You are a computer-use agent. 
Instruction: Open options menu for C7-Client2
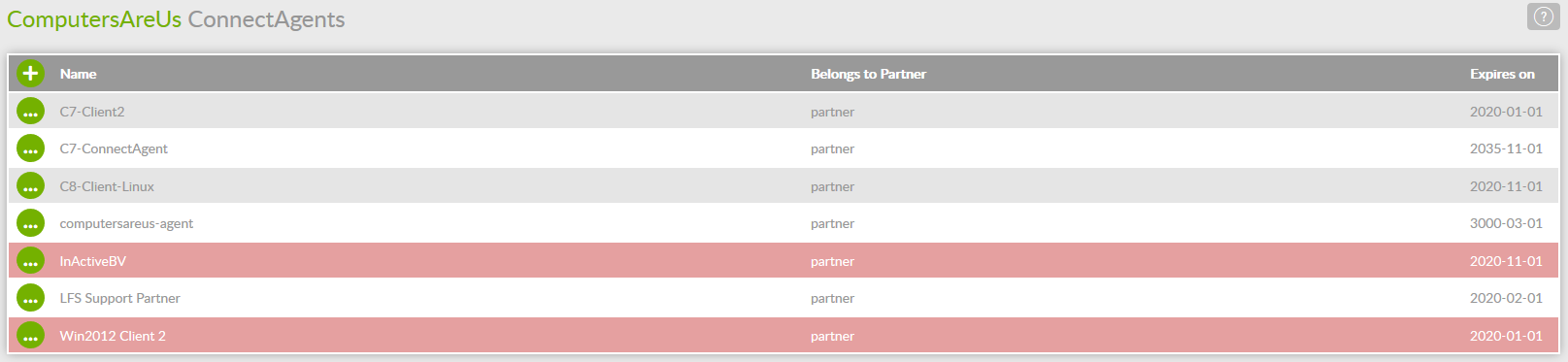click(30, 112)
